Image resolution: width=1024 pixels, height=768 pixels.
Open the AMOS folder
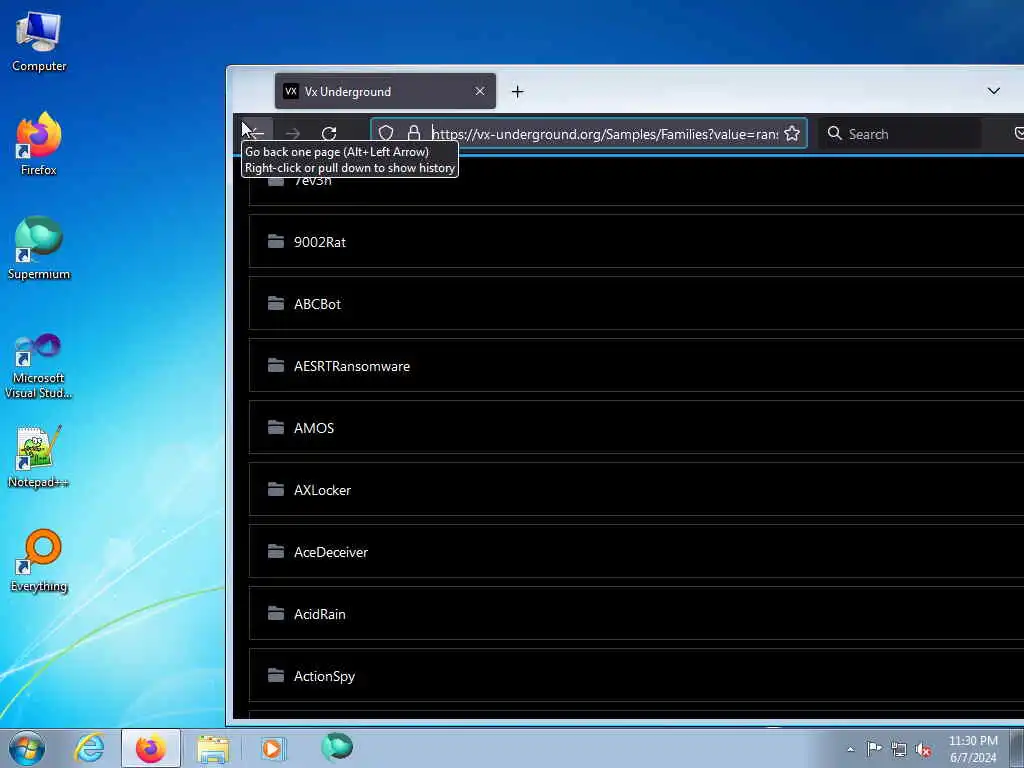point(636,428)
